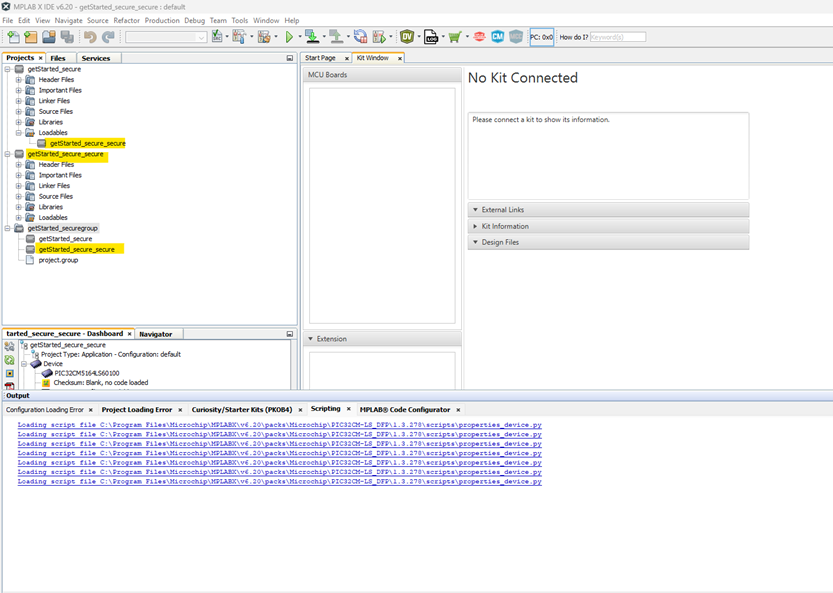Select the project.group file
Viewport: 833px width, 593px height.
(x=58, y=260)
